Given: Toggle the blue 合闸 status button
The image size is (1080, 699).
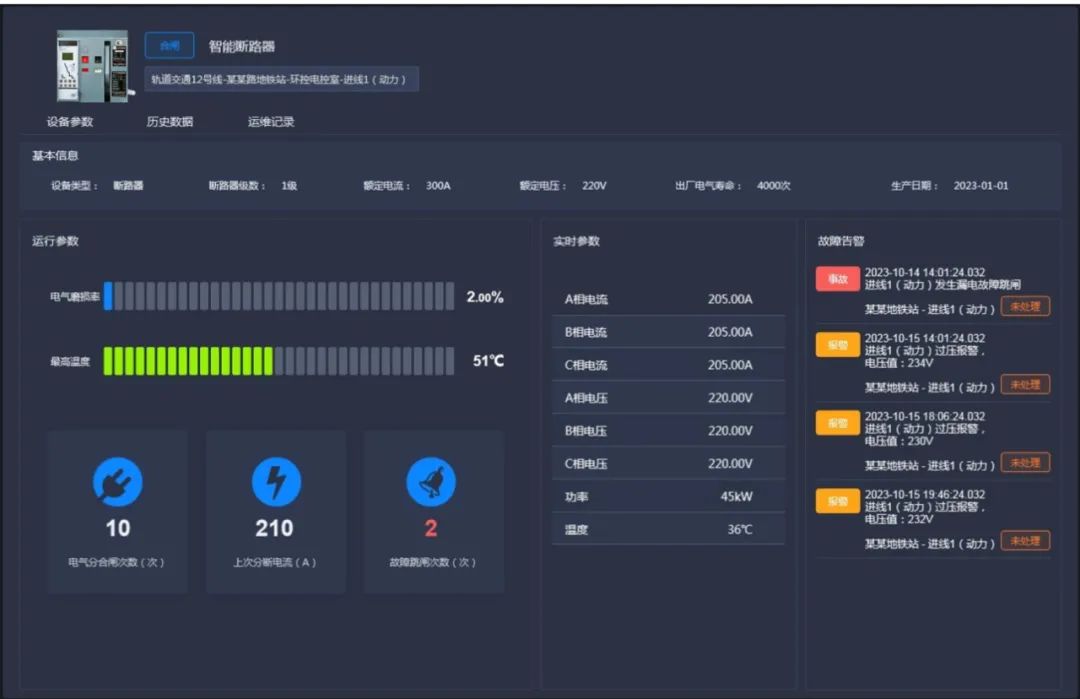Looking at the screenshot, I should click(x=169, y=45).
